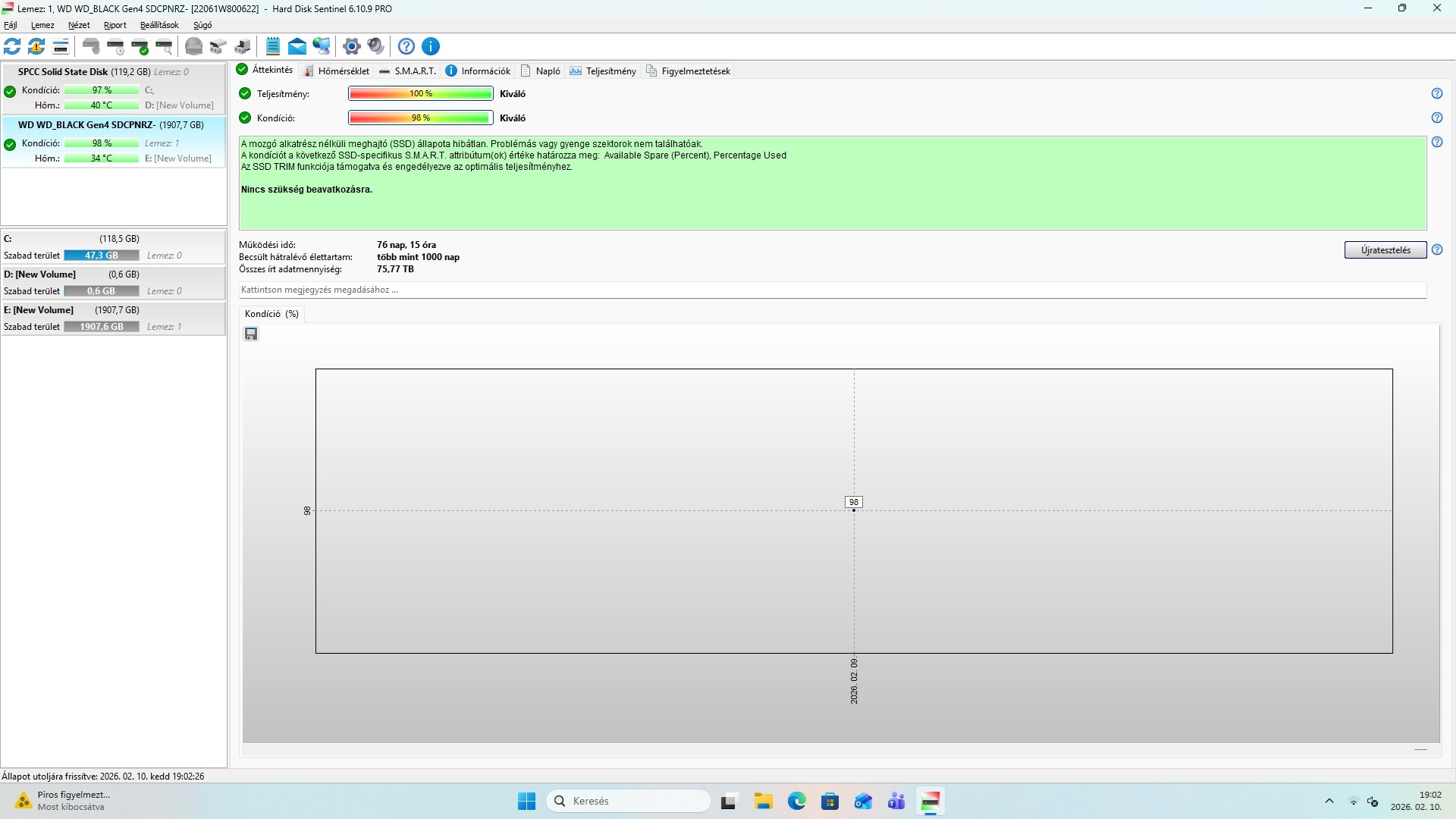Click the refresh disk status icon

coord(13,46)
